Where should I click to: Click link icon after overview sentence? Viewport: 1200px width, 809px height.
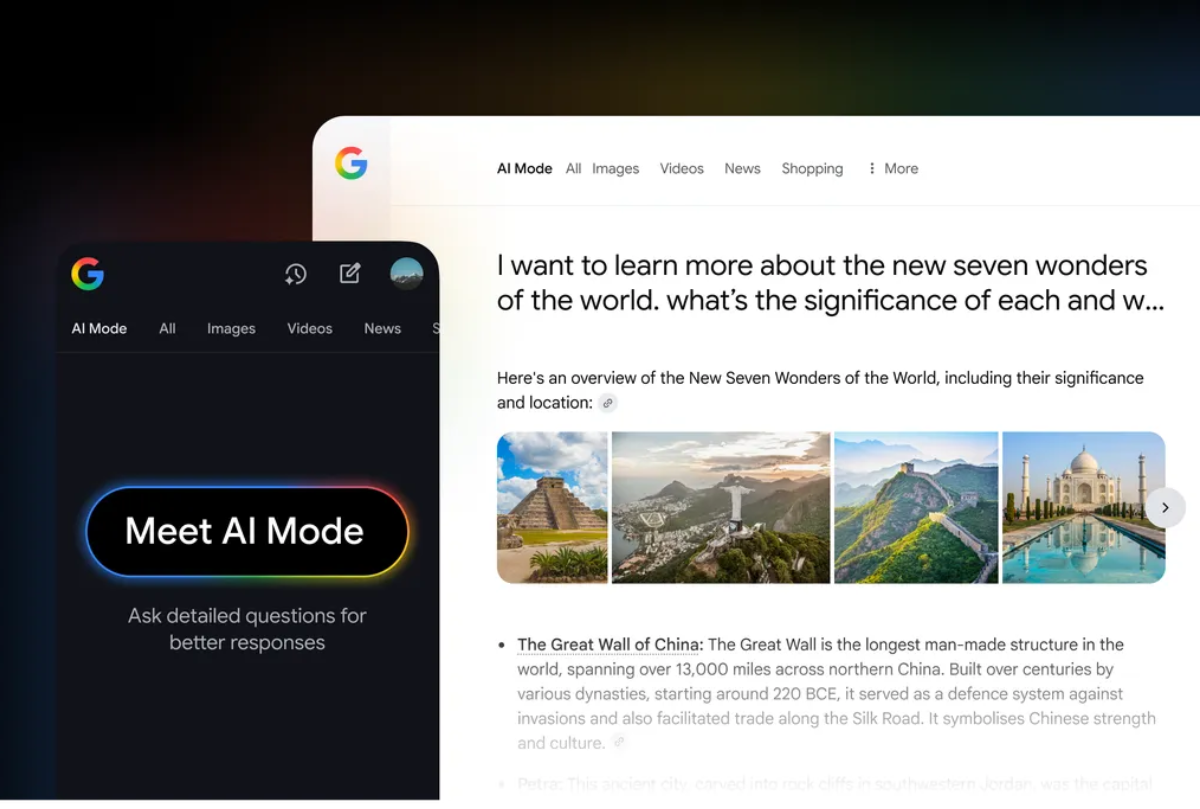608,403
